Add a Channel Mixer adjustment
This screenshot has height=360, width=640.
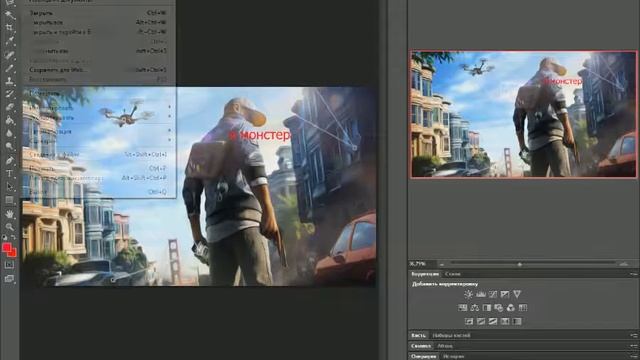pyautogui.click(x=511, y=308)
